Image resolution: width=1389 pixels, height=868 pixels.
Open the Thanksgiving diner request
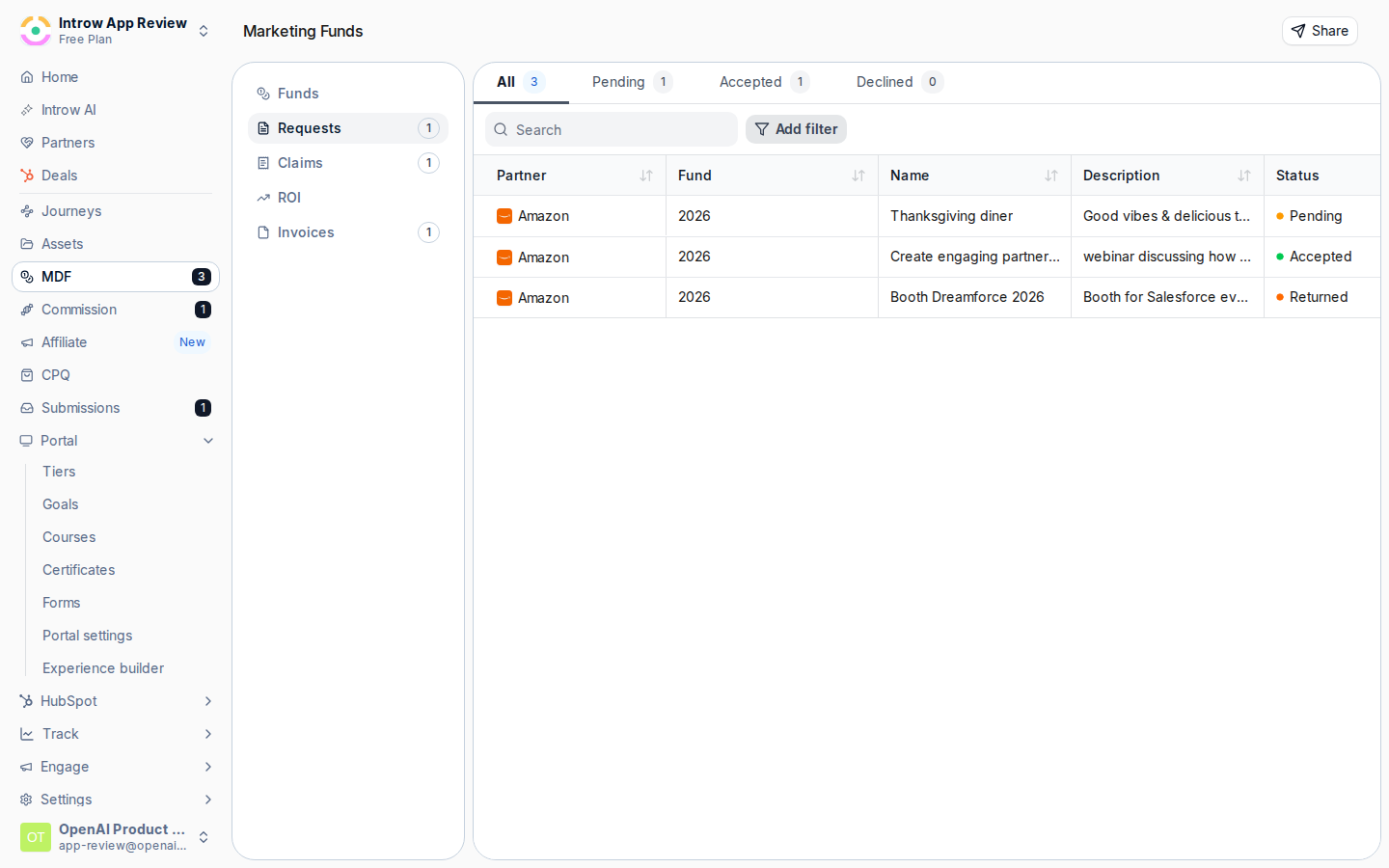[951, 216]
